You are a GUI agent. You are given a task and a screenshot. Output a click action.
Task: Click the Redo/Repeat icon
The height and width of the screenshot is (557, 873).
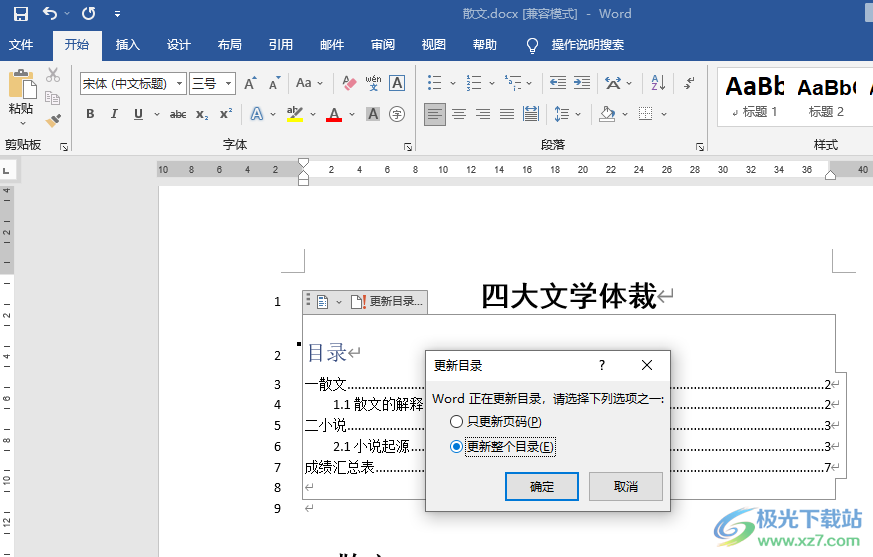coord(89,13)
